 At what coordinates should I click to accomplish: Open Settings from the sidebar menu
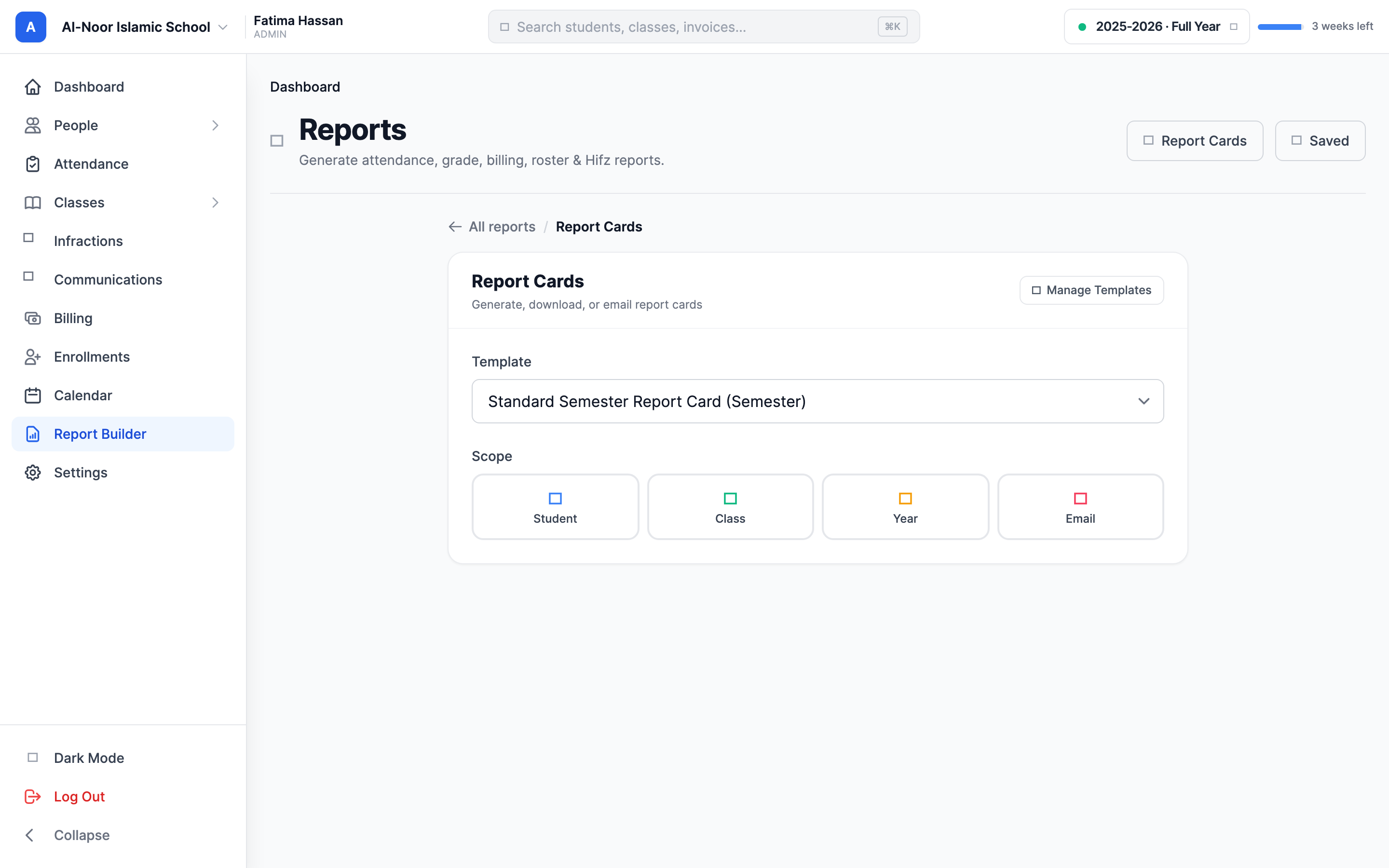(123, 473)
